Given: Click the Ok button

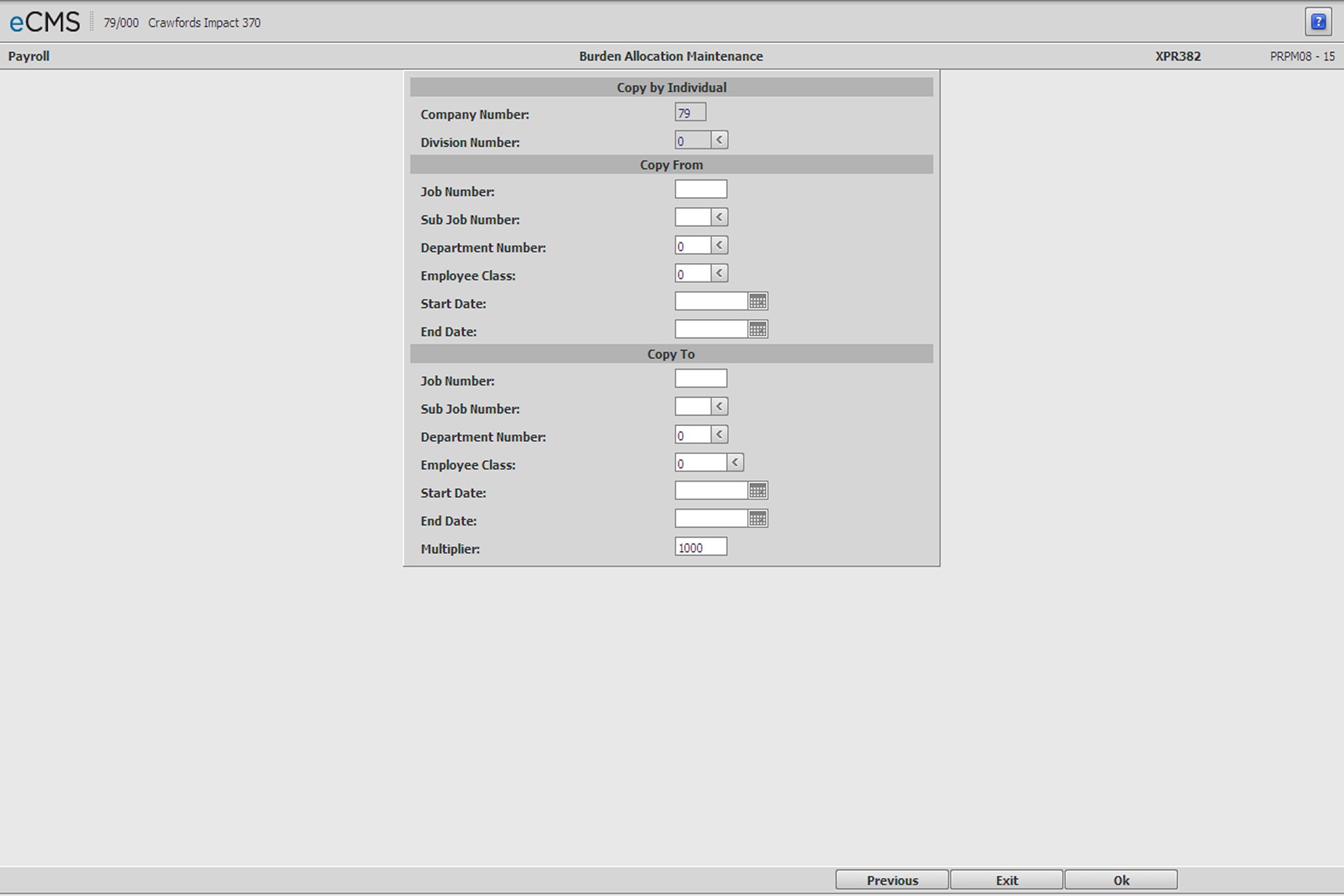Looking at the screenshot, I should (x=1120, y=879).
